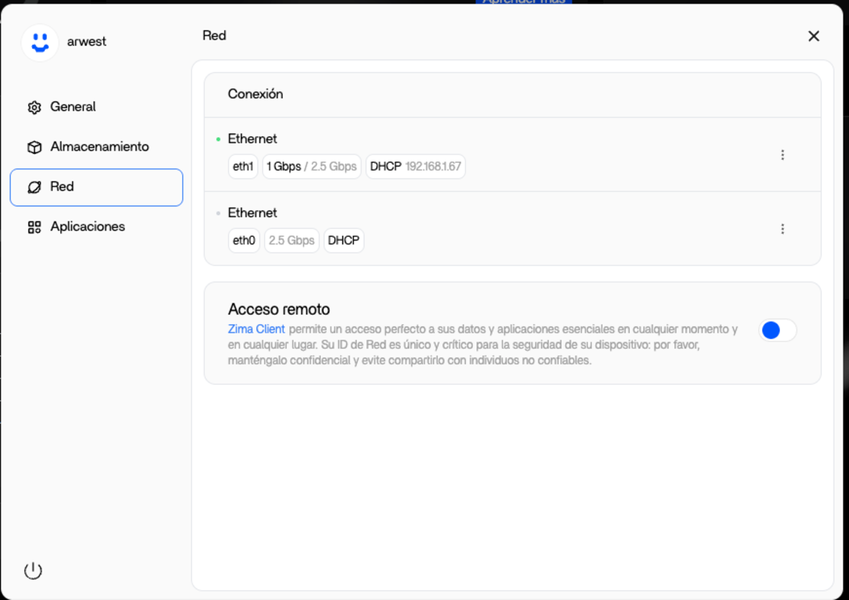
Task: Toggle the Acceso remoto switch
Action: click(777, 330)
